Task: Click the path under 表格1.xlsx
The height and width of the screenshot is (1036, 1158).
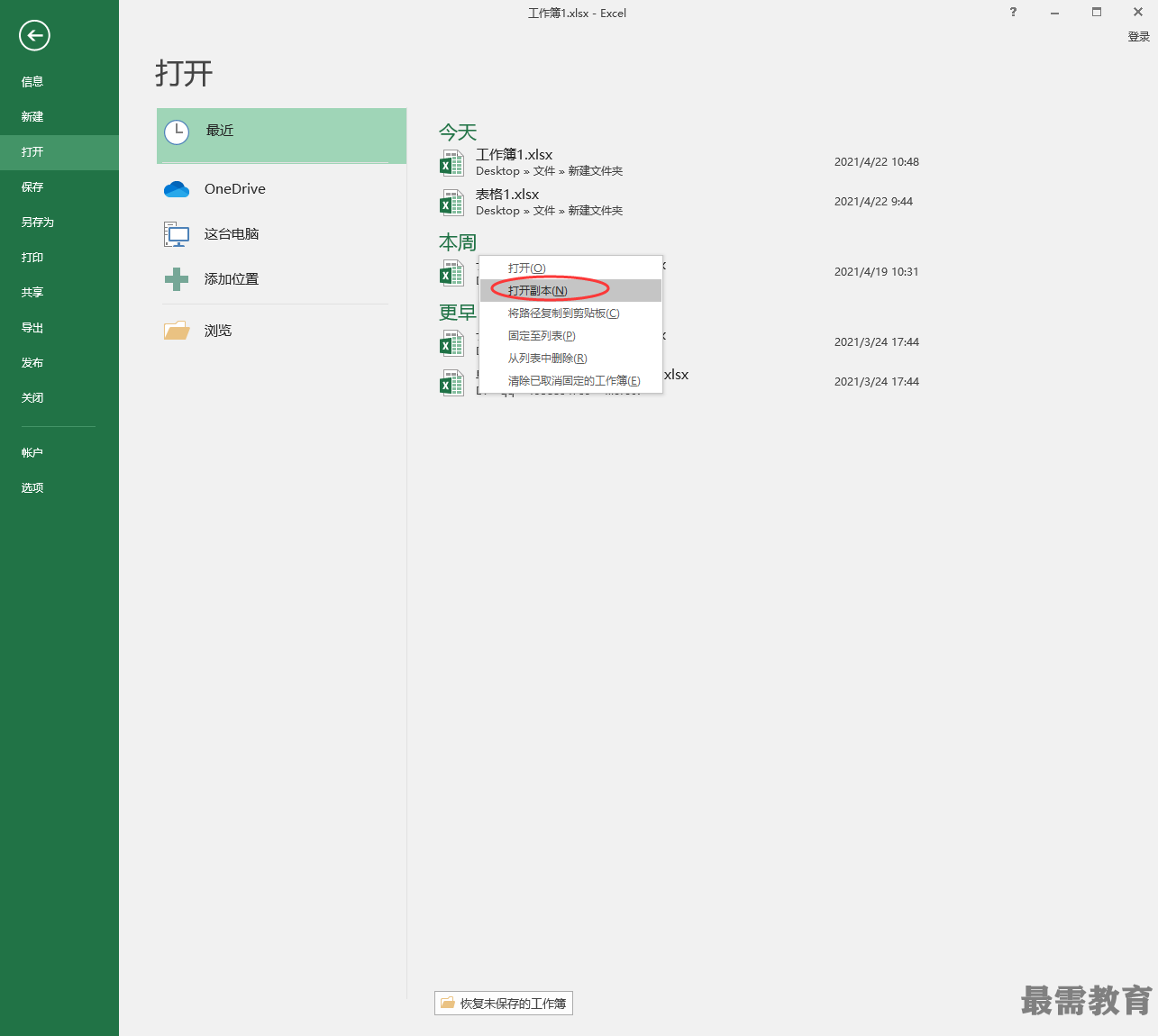Action: [x=550, y=211]
